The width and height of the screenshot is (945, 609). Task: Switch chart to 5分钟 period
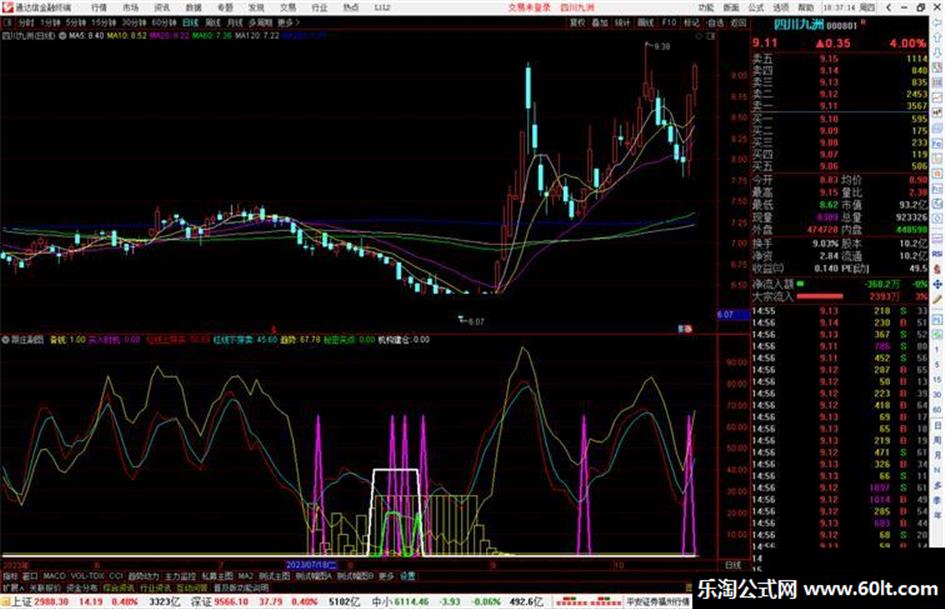pyautogui.click(x=75, y=22)
